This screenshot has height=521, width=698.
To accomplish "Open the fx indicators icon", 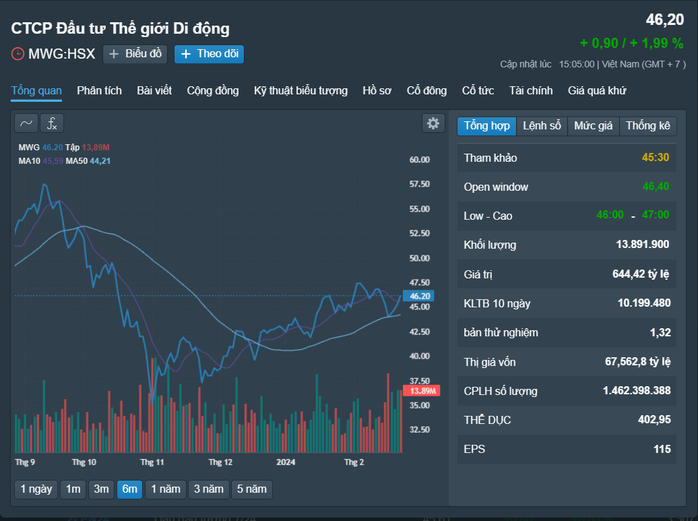I will tap(52, 123).
